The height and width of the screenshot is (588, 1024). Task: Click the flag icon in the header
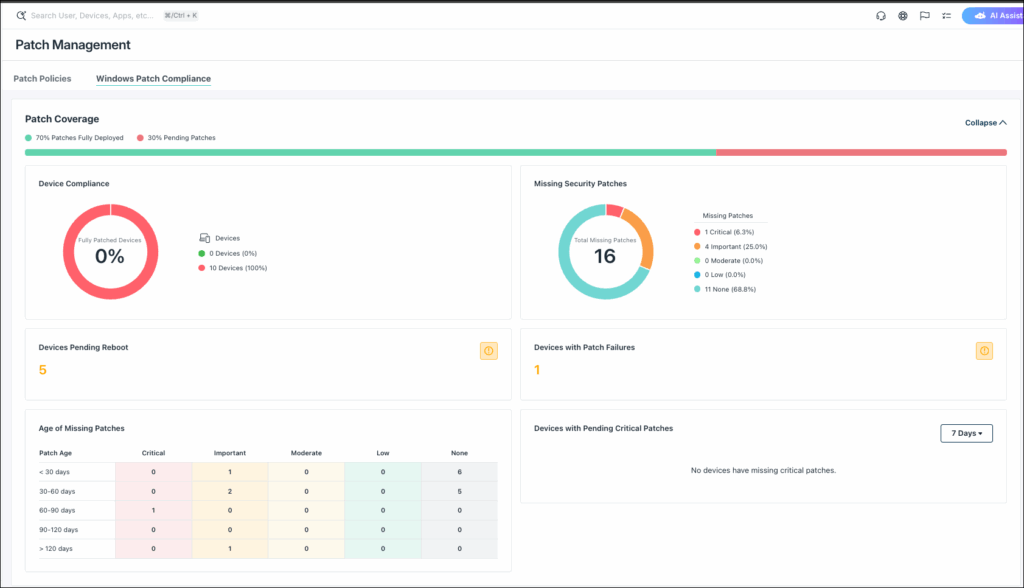(x=925, y=16)
